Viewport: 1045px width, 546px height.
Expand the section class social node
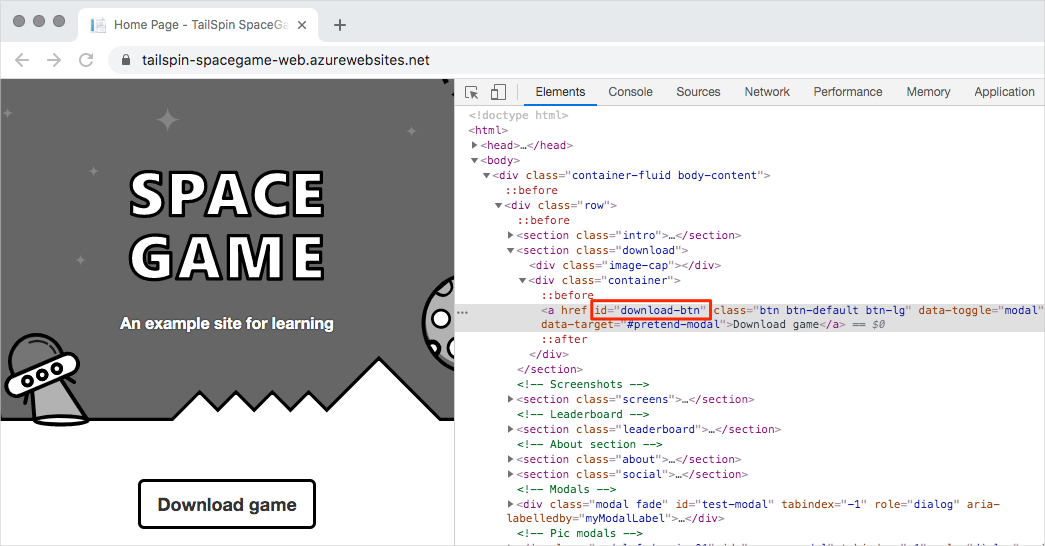[511, 474]
